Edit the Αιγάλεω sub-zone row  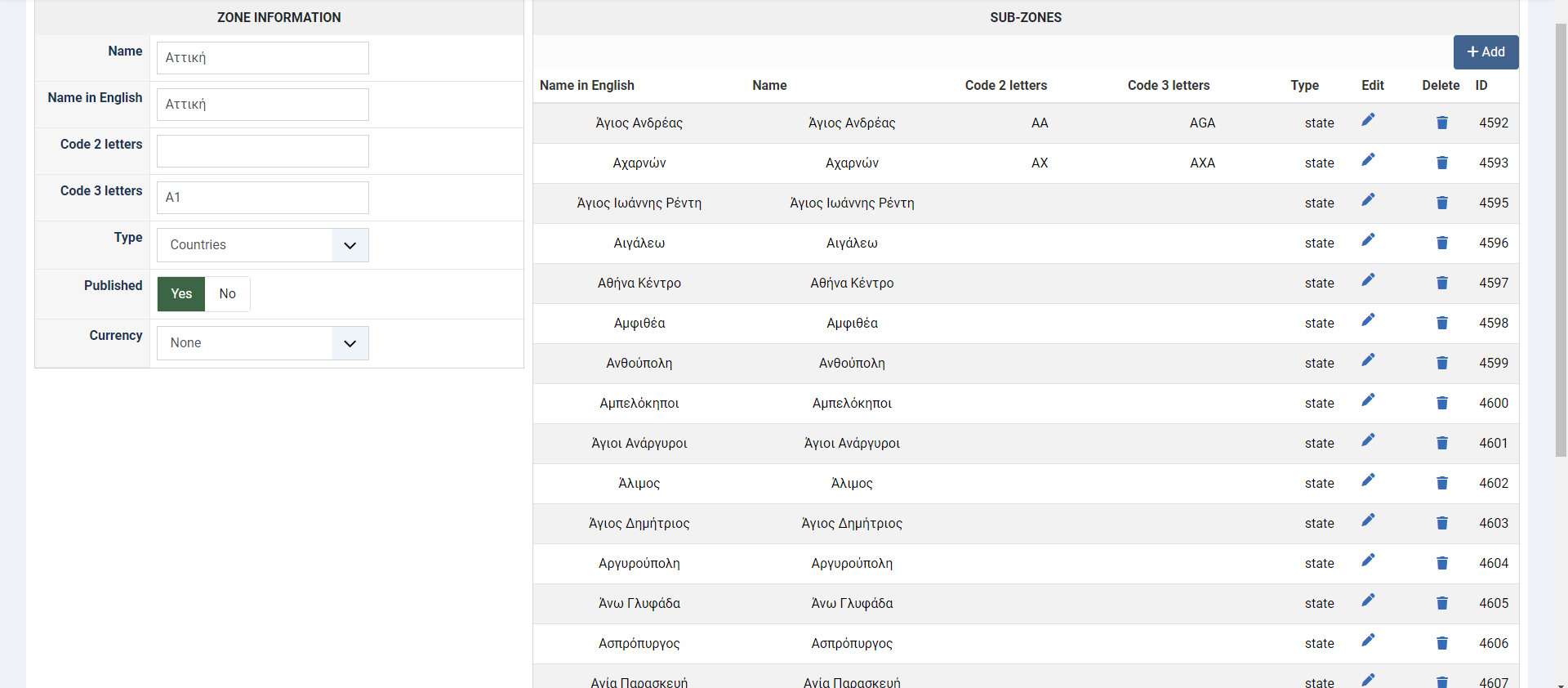click(1368, 240)
